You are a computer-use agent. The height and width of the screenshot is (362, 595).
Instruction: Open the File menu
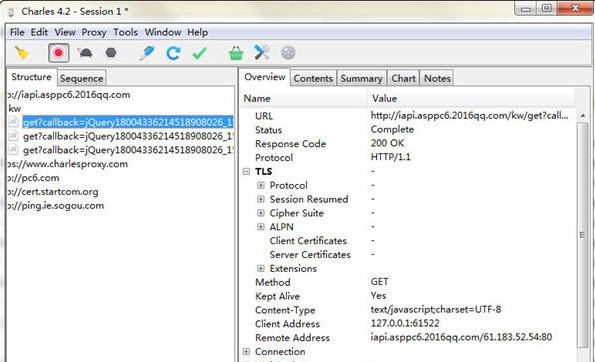(x=17, y=32)
